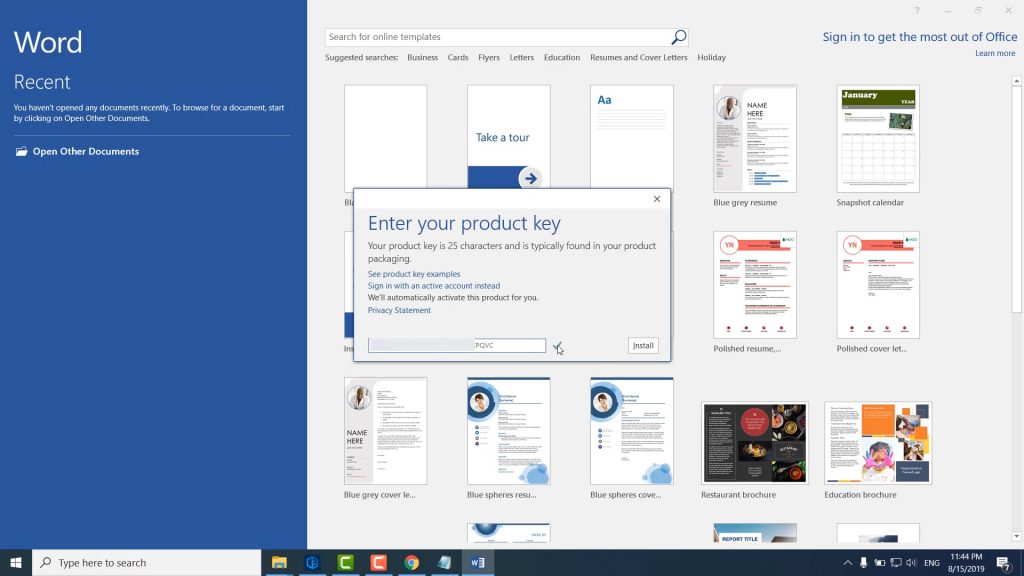The width and height of the screenshot is (1024, 576).
Task: Click the notebook app icon in taskbar
Action: tap(444, 562)
